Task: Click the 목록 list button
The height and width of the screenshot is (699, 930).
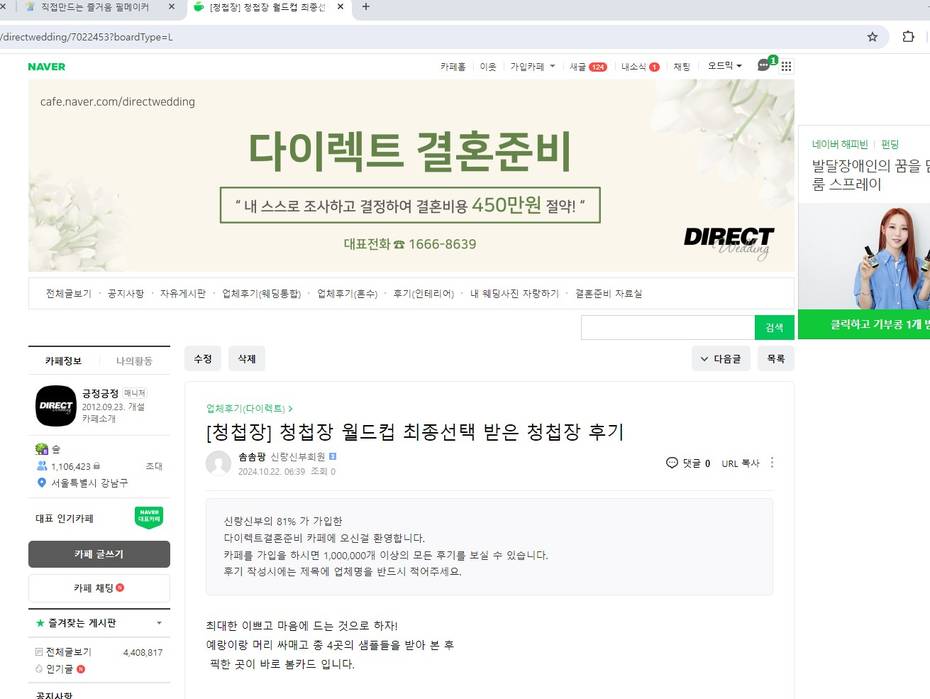Action: point(776,359)
